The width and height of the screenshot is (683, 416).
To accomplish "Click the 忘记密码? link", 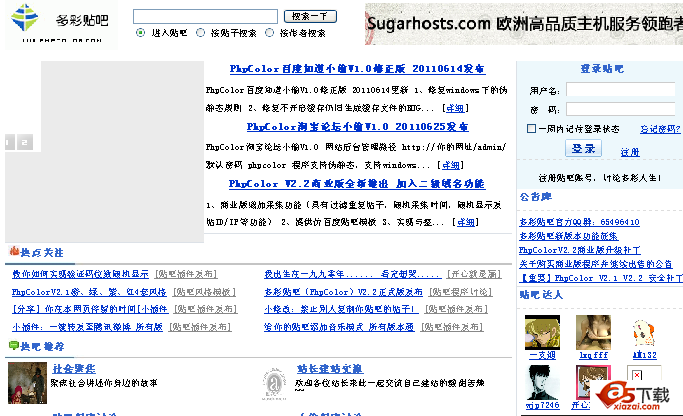I will pyautogui.click(x=660, y=129).
